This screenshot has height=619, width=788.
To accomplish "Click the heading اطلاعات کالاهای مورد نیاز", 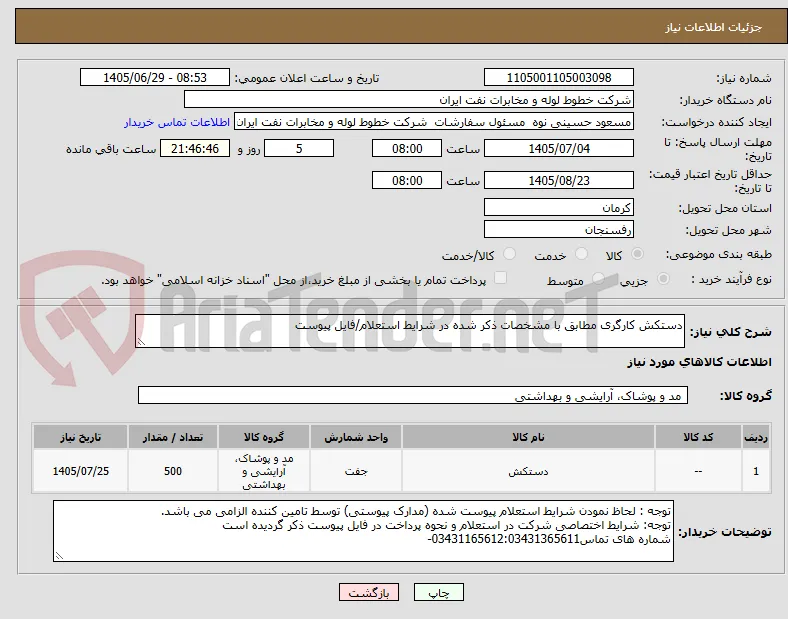I will pos(699,362).
